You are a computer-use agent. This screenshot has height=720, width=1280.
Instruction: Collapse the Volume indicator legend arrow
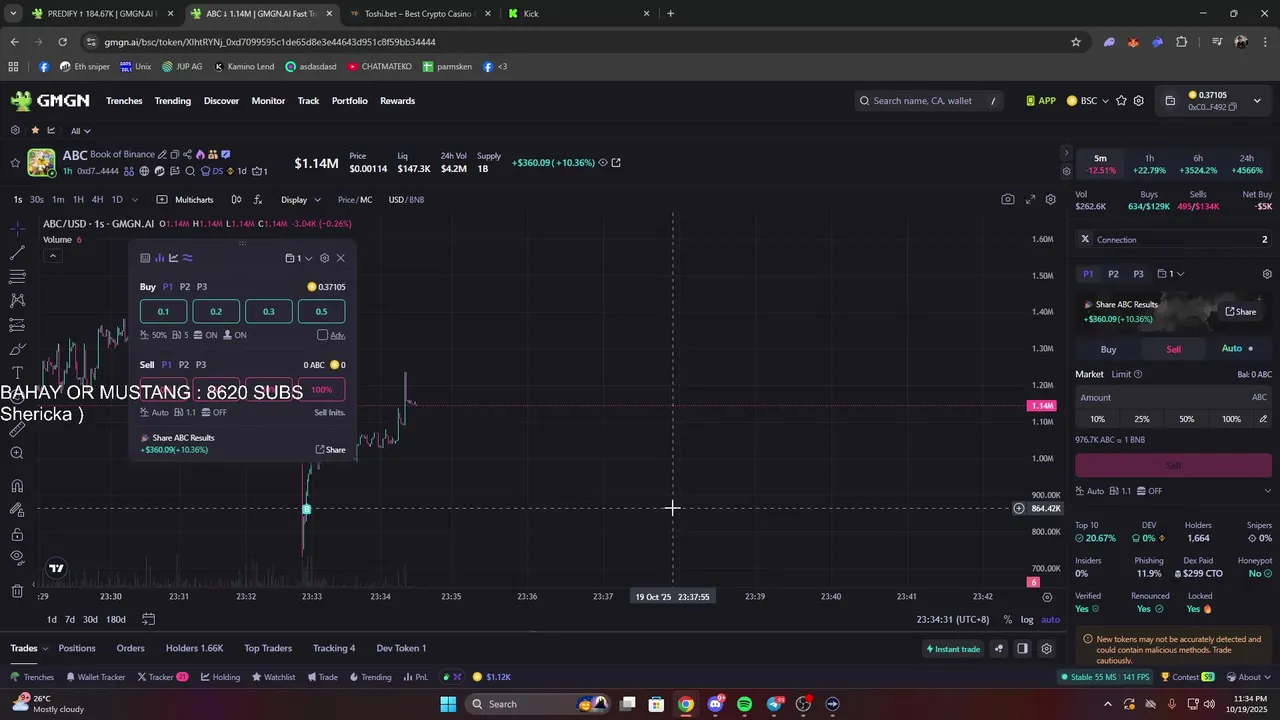tap(52, 256)
